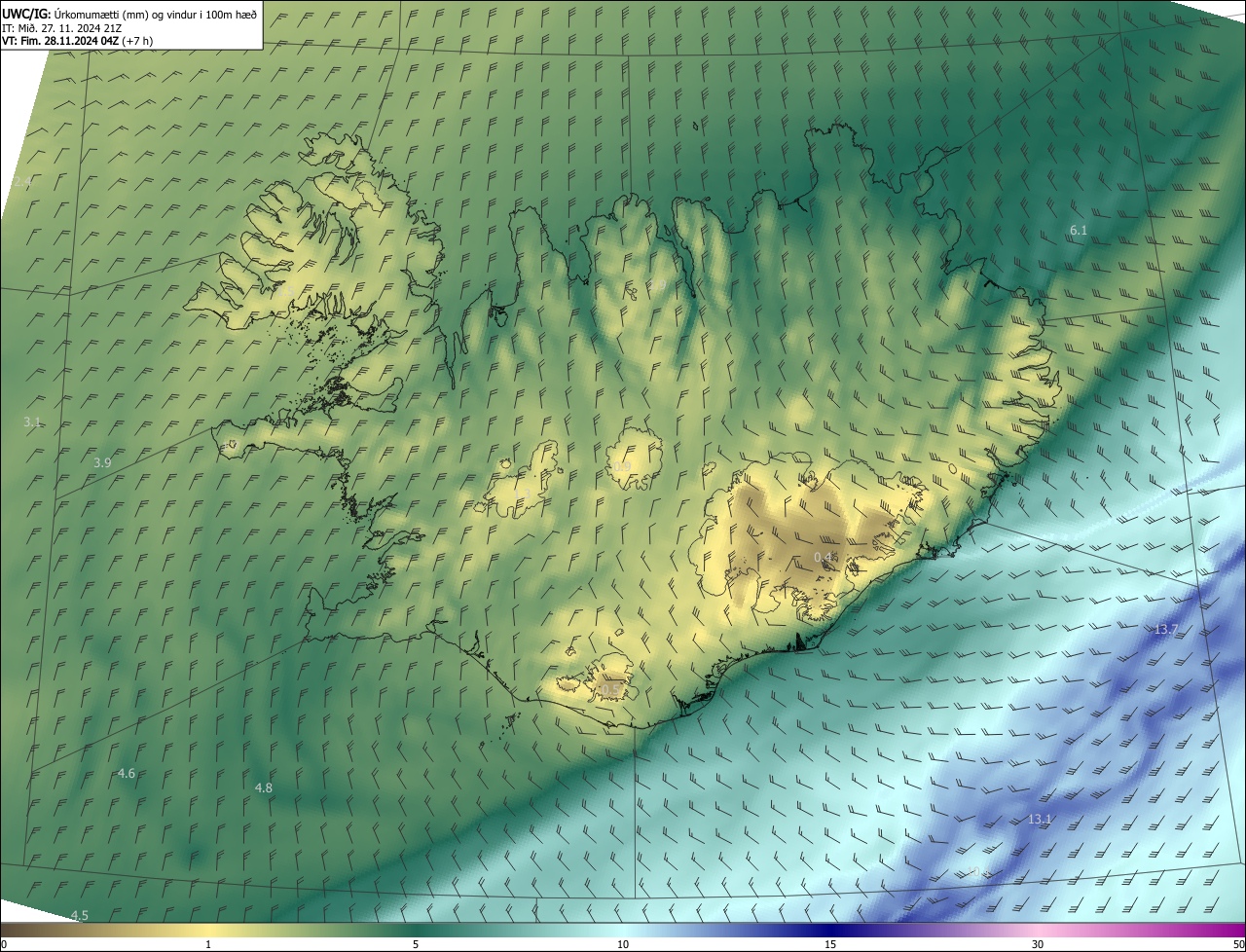
Task: Click the 10 tick label on the color scale
Action: tap(623, 944)
